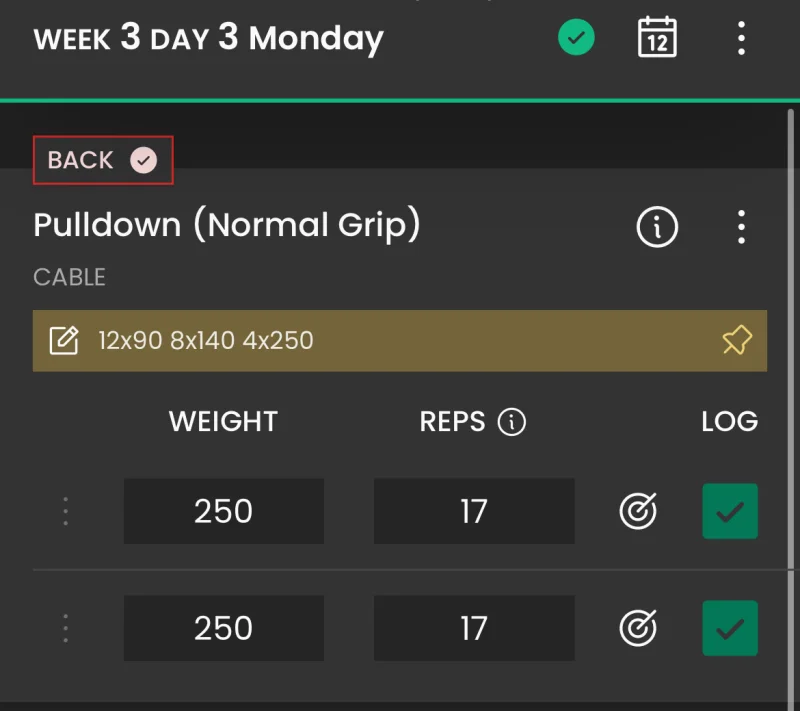Uncheck the second set log checkbox
Image resolution: width=800 pixels, height=711 pixels.
pos(730,628)
